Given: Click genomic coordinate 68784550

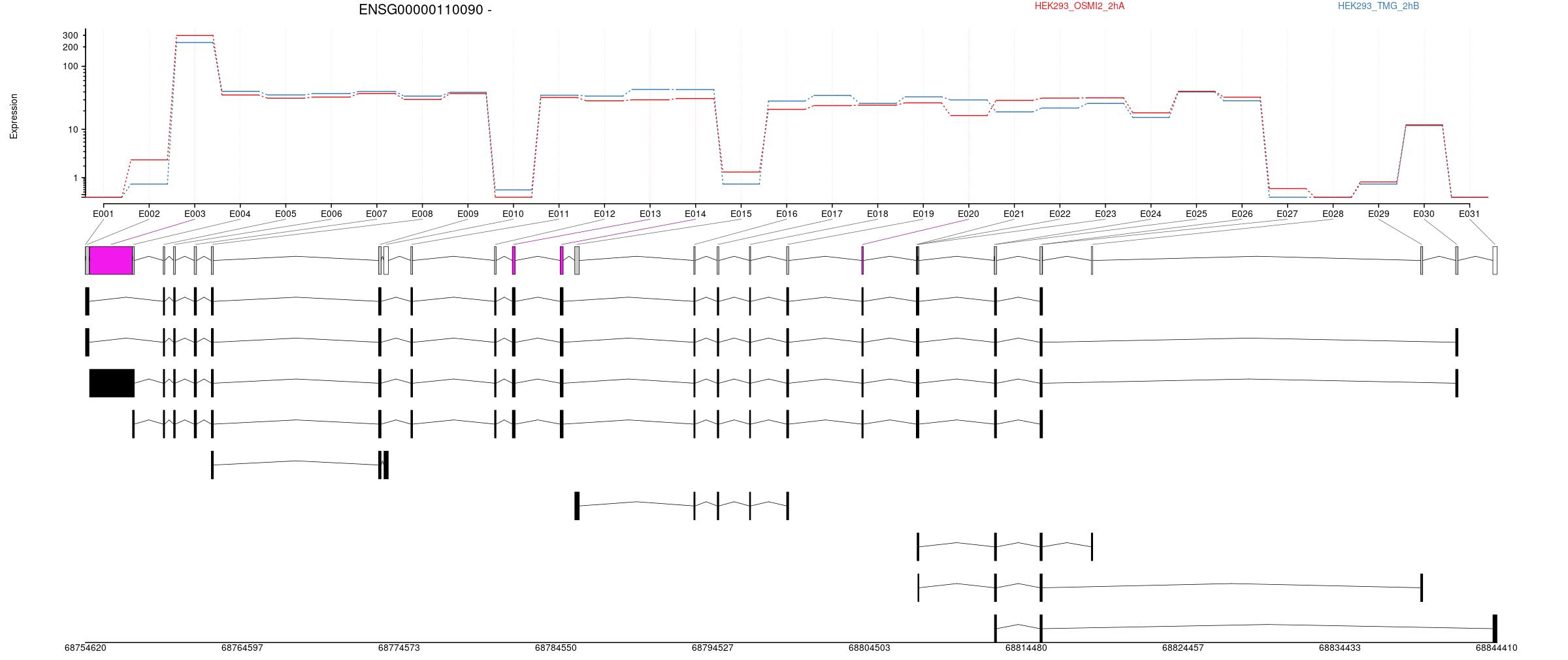Looking at the screenshot, I should coord(555,648).
